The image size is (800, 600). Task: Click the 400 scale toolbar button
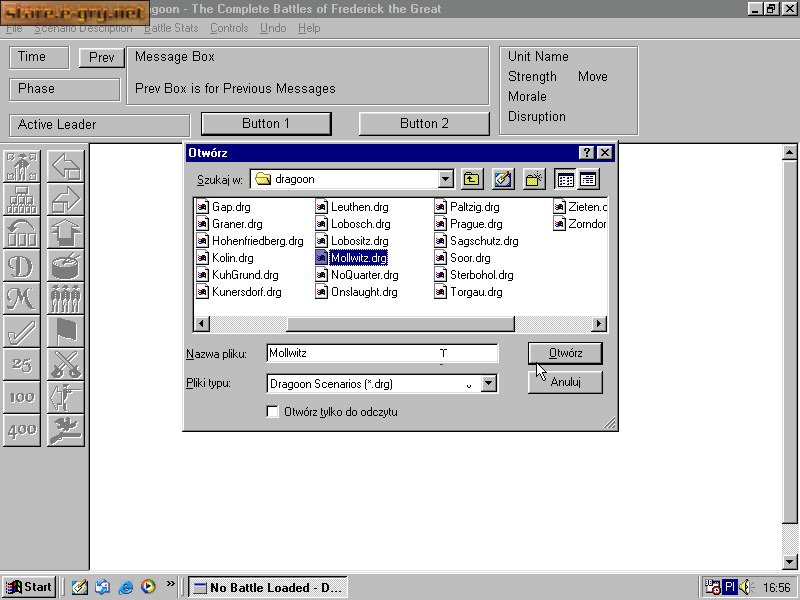click(x=22, y=430)
